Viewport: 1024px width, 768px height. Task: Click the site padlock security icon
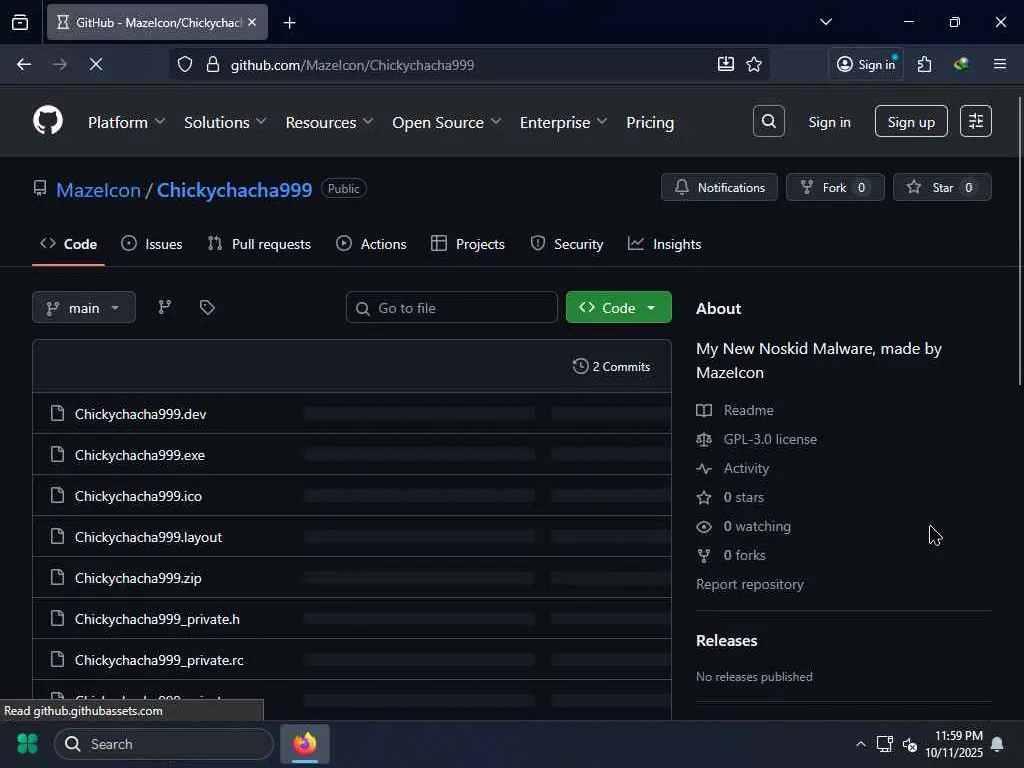213,65
